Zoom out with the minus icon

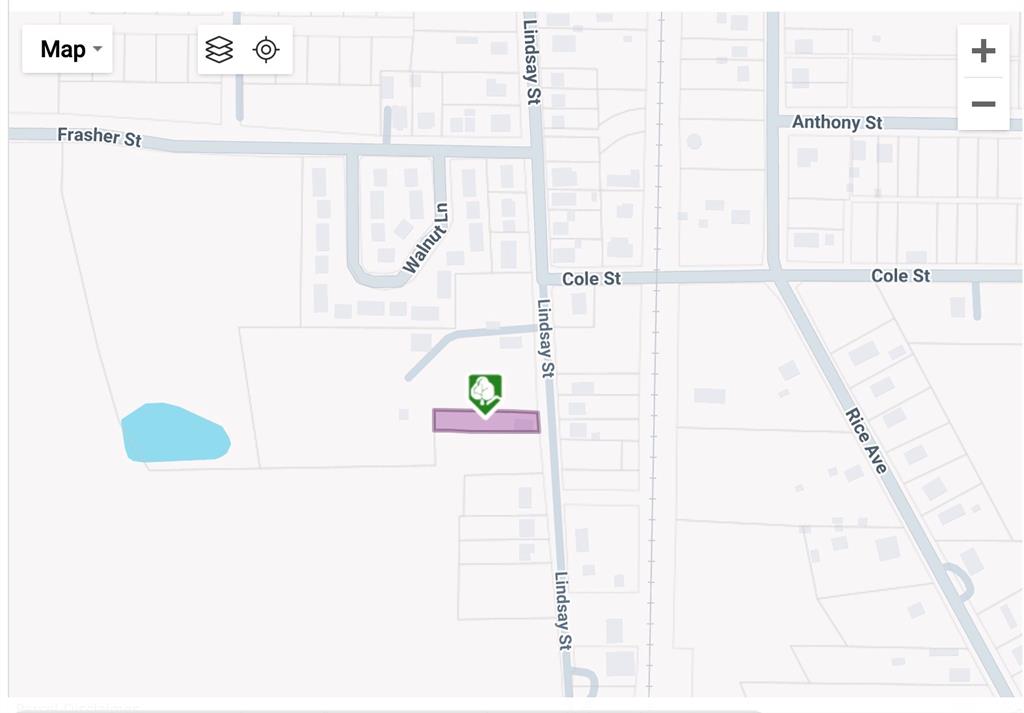[983, 104]
